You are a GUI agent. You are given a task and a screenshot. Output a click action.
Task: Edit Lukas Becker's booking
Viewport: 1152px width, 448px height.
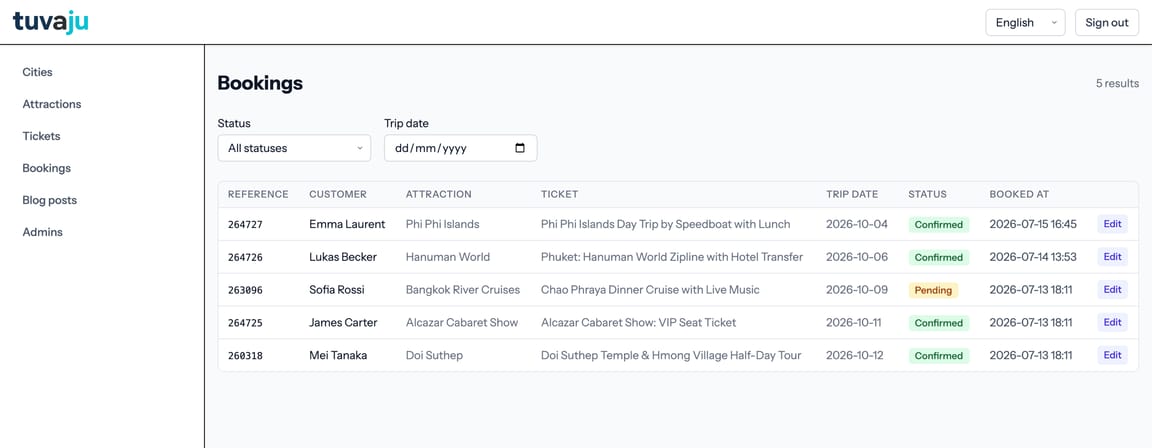[1112, 257]
